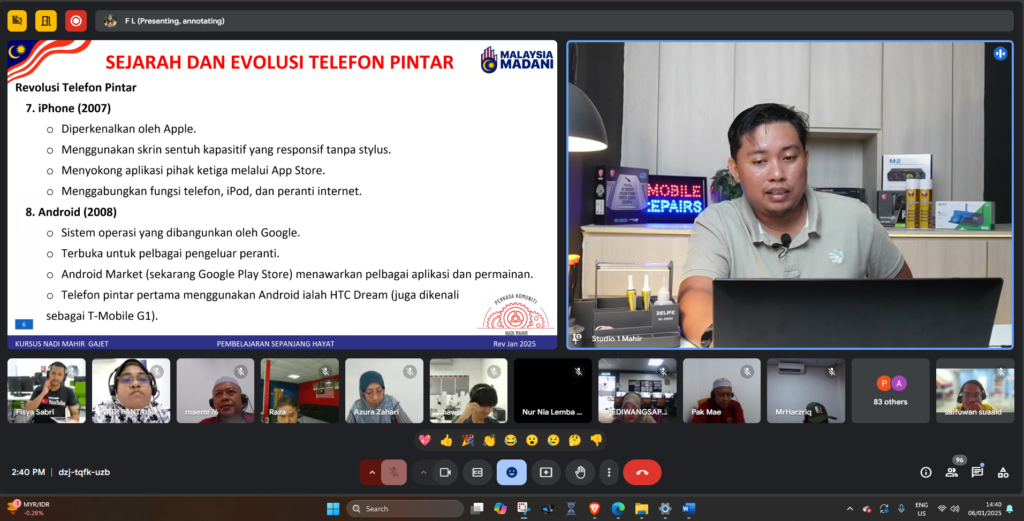Send the surprised face reaction
Viewport: 1024px width, 521px height.
pyautogui.click(x=532, y=440)
